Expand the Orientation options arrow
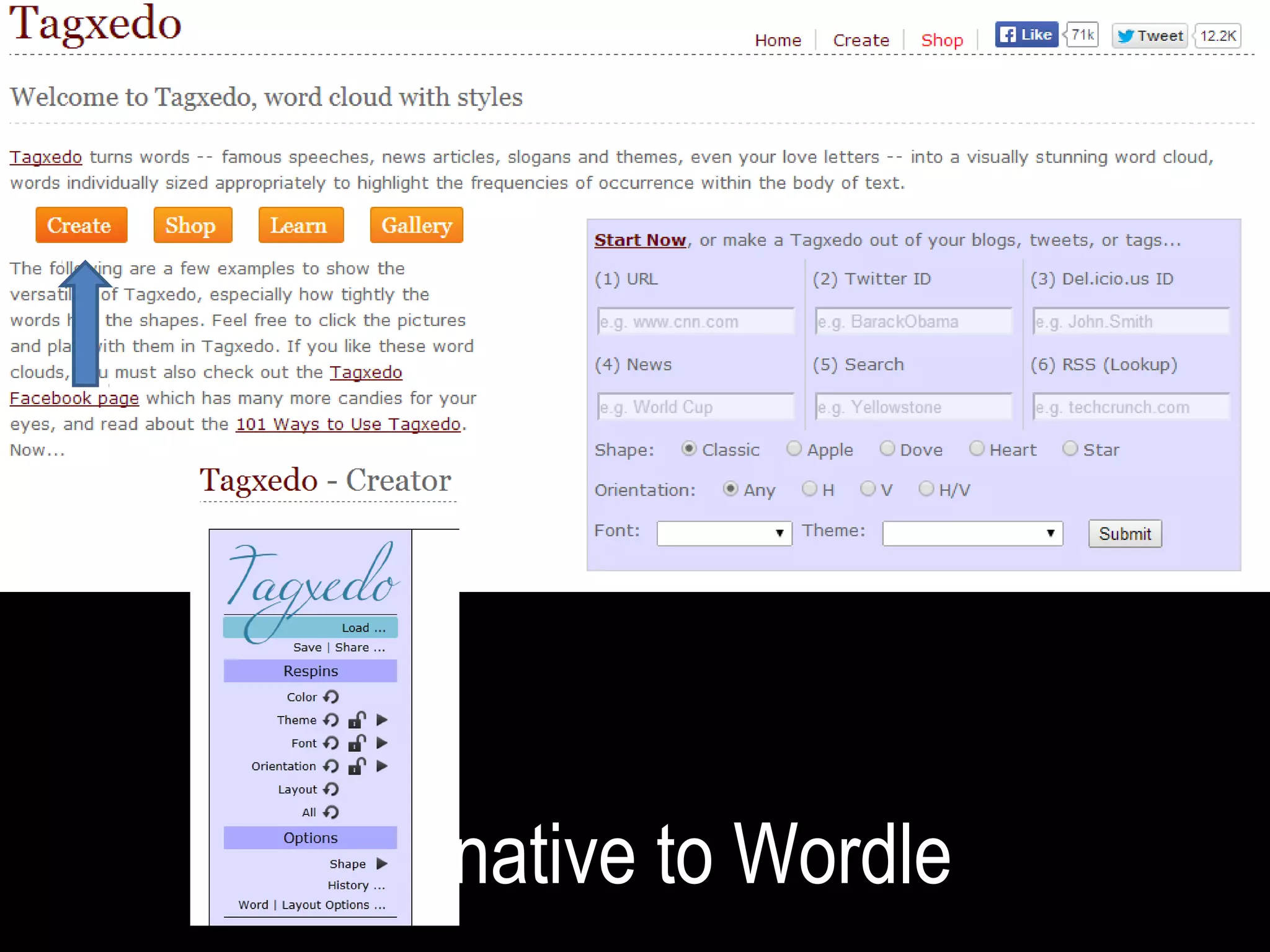The width and height of the screenshot is (1270, 952). (x=382, y=766)
